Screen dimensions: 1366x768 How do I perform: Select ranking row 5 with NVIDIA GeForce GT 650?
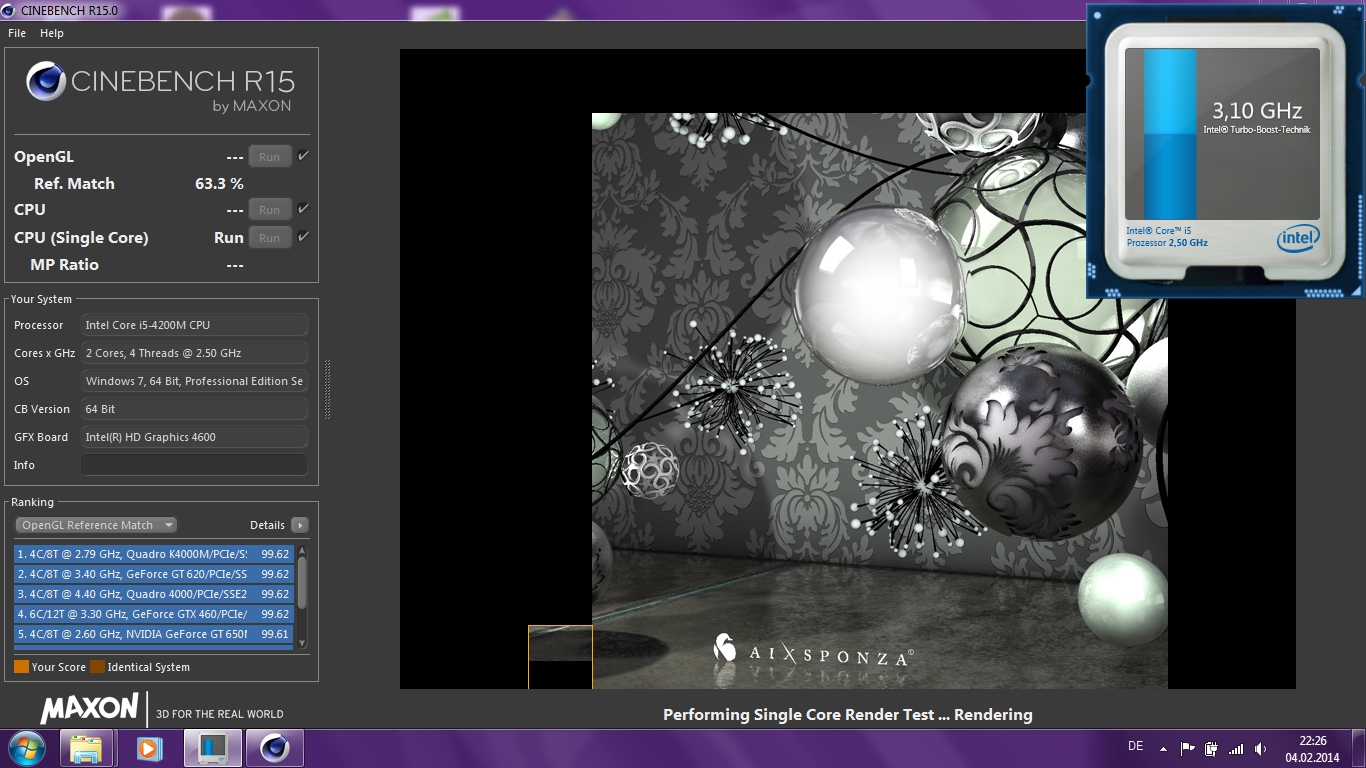pyautogui.click(x=153, y=634)
